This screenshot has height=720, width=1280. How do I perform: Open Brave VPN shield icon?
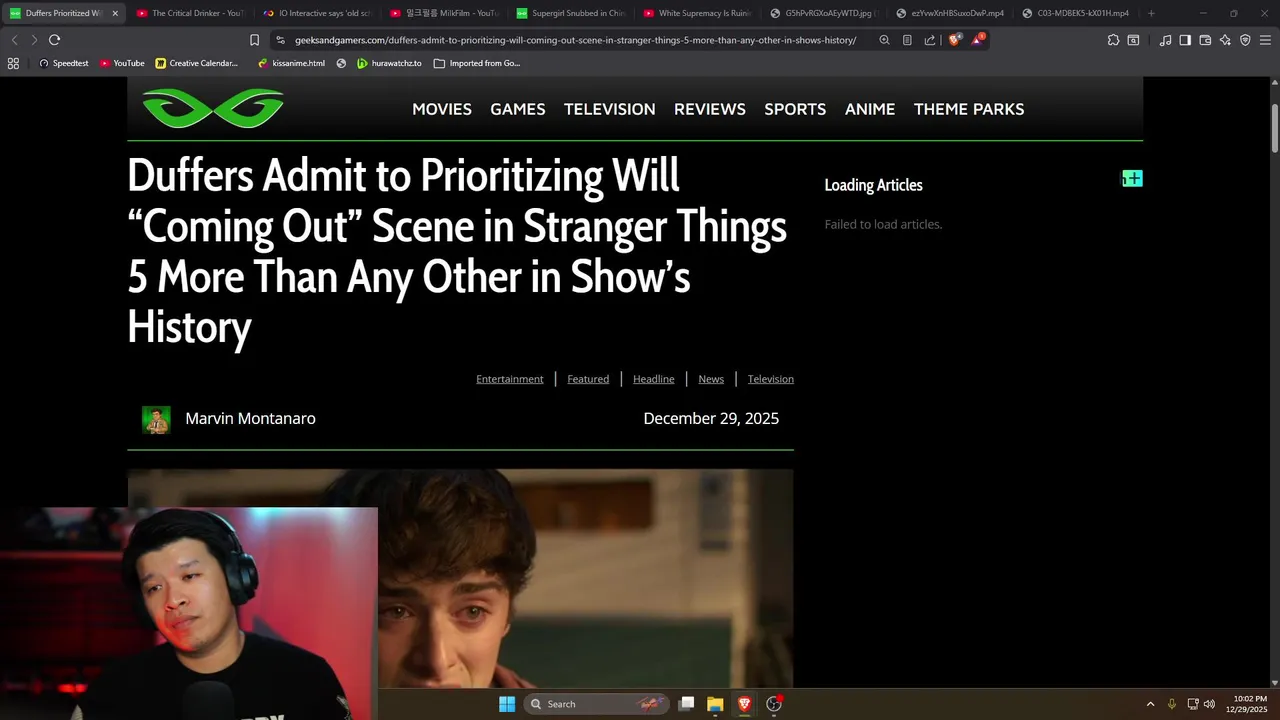pos(1245,40)
